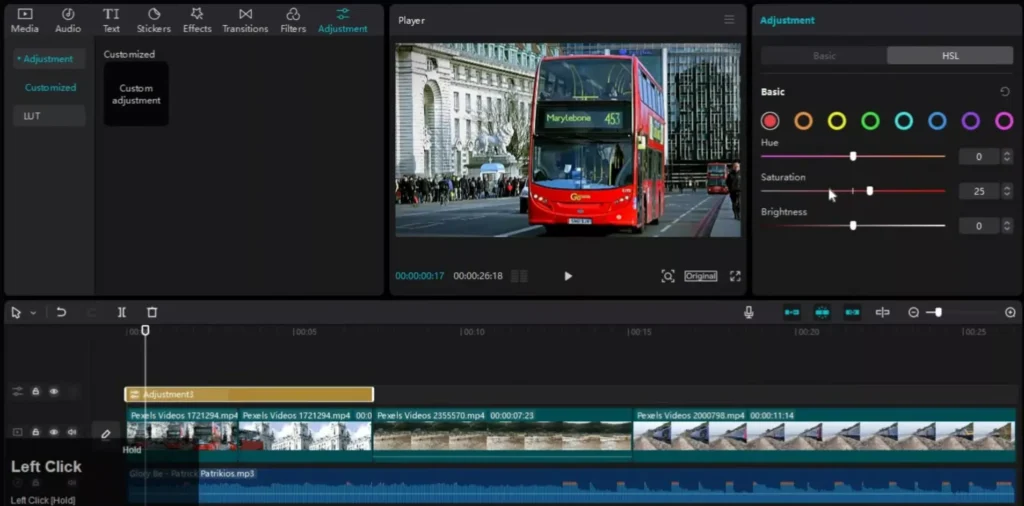Toggle the preview axis icon
The width and height of the screenshot is (1024, 506).
882,313
